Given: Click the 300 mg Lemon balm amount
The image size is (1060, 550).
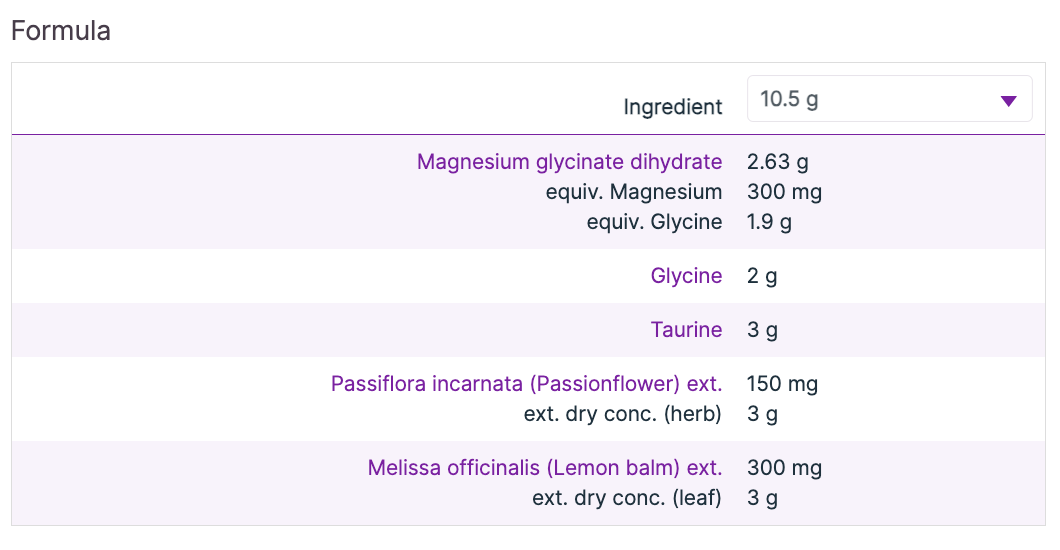Looking at the screenshot, I should click(784, 468).
